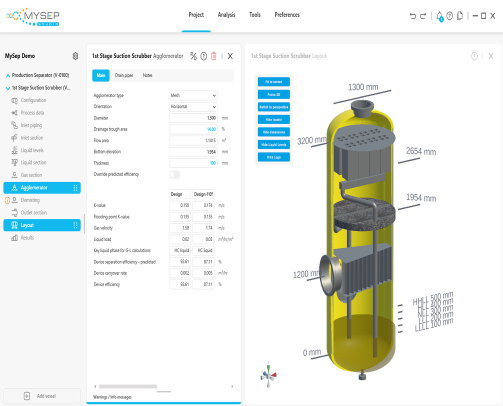Open the Project menu
The image size is (503, 406).
click(x=196, y=15)
